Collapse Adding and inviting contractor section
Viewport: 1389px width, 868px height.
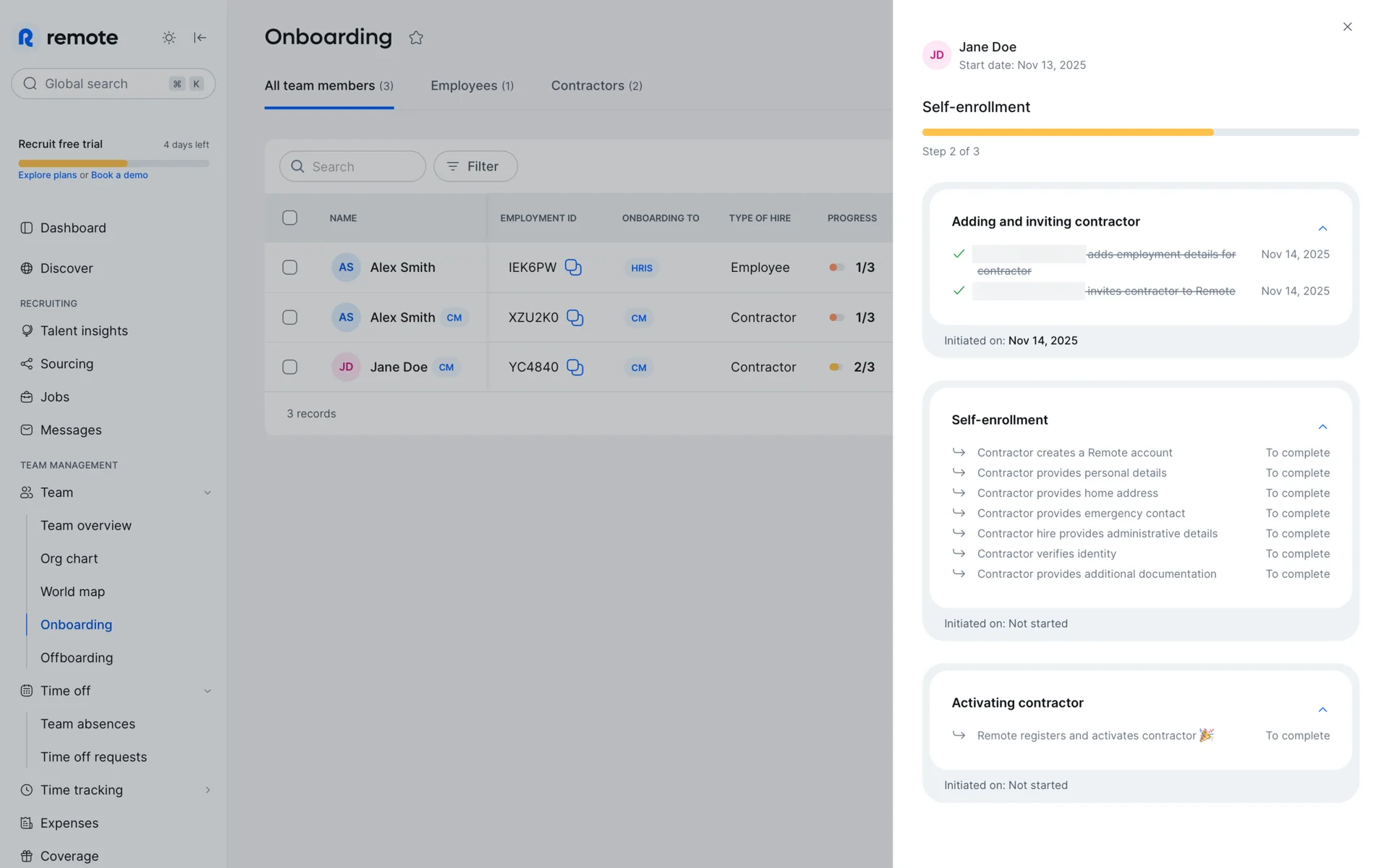pyautogui.click(x=1322, y=229)
